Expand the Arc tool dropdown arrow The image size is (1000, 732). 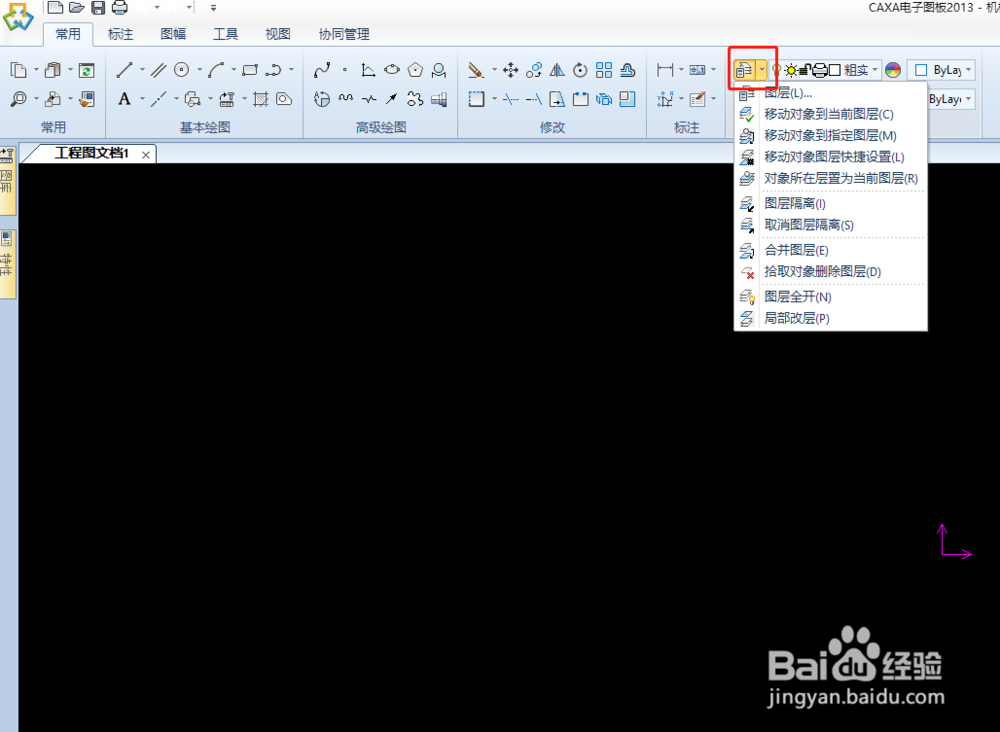pyautogui.click(x=233, y=70)
